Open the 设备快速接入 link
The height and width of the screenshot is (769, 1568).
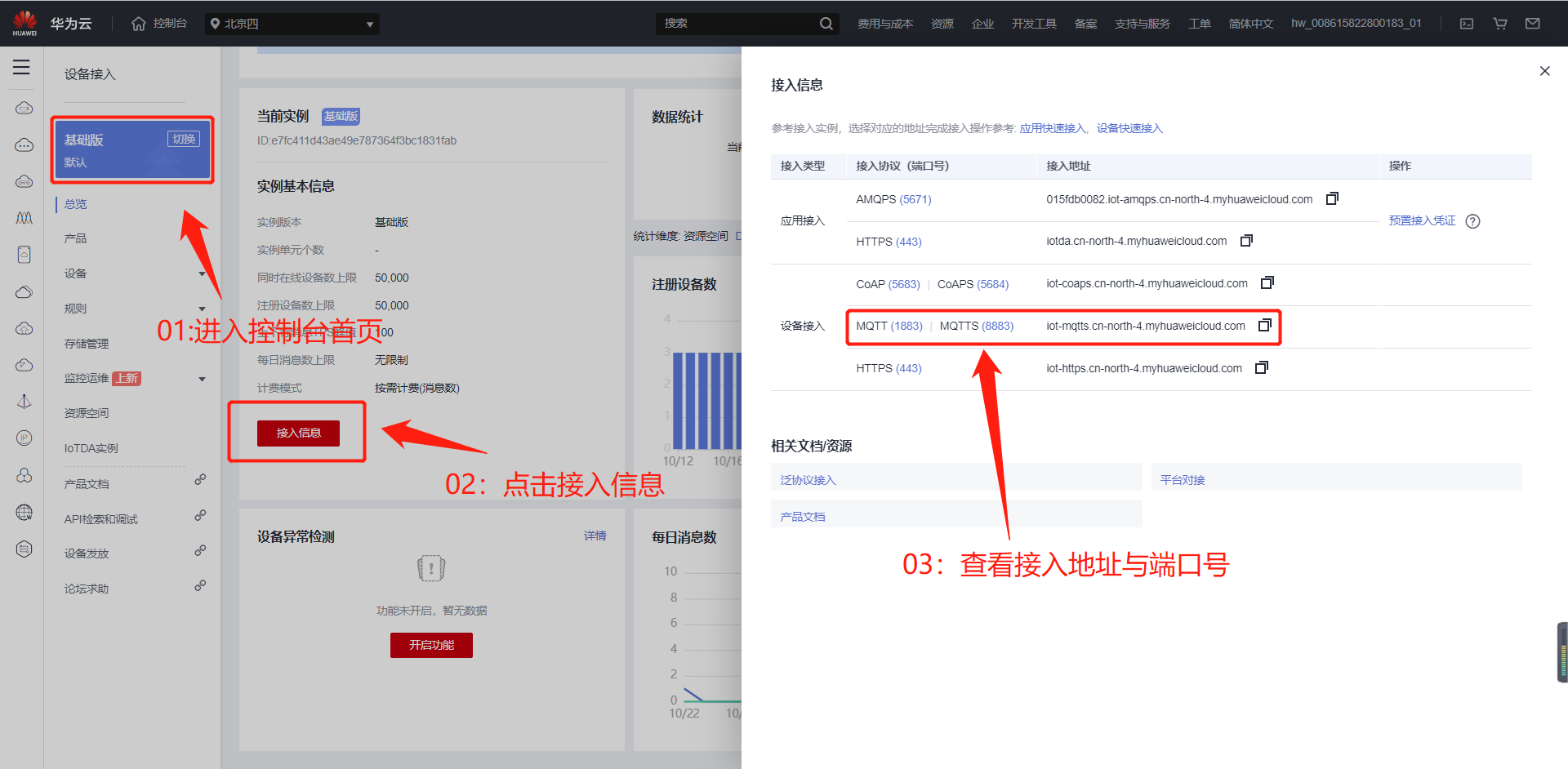click(x=1129, y=128)
